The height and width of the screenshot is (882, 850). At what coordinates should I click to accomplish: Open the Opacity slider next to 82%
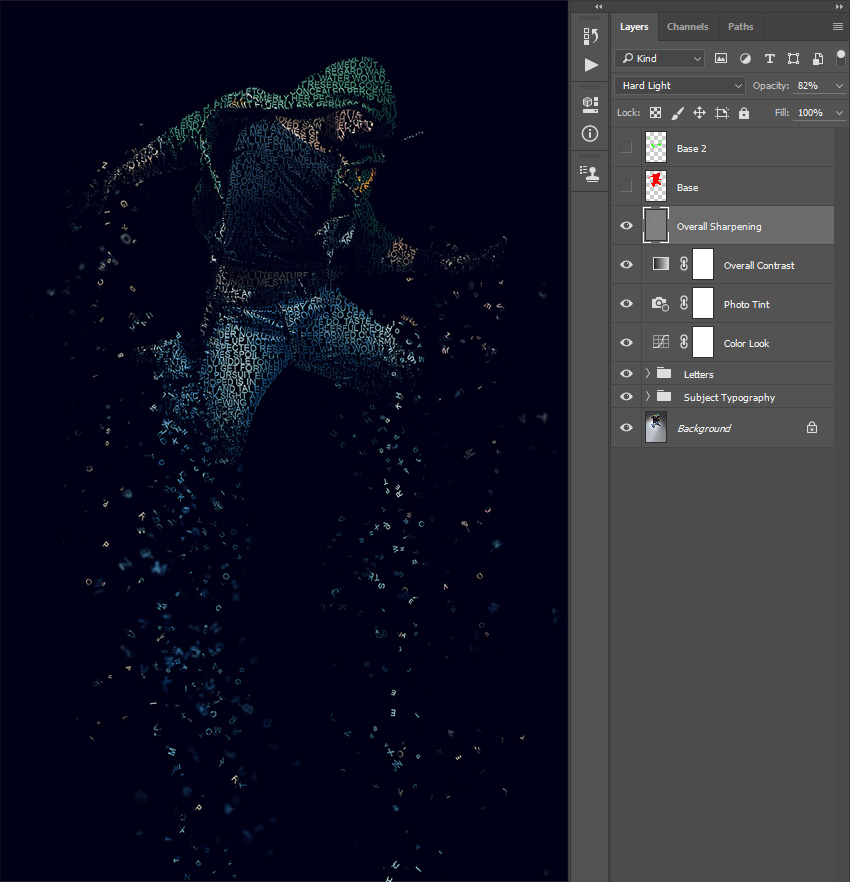pyautogui.click(x=838, y=85)
